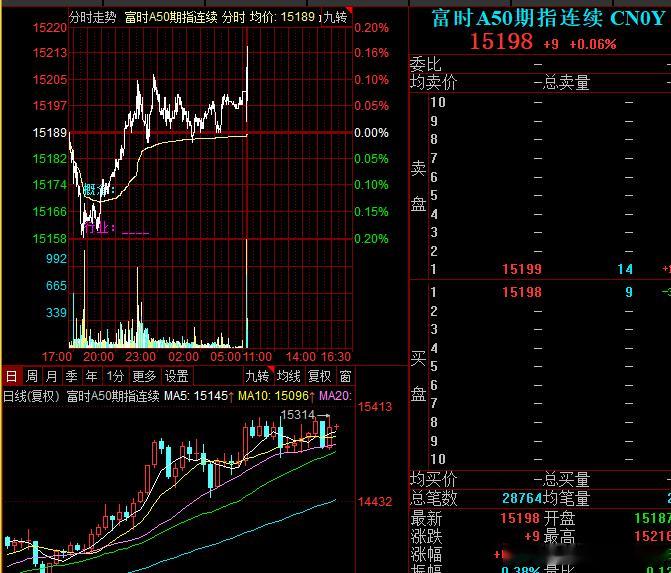Viewport: 671px width, 573px height.
Task: Switch to 月 monthly period tab
Action: (x=52, y=376)
